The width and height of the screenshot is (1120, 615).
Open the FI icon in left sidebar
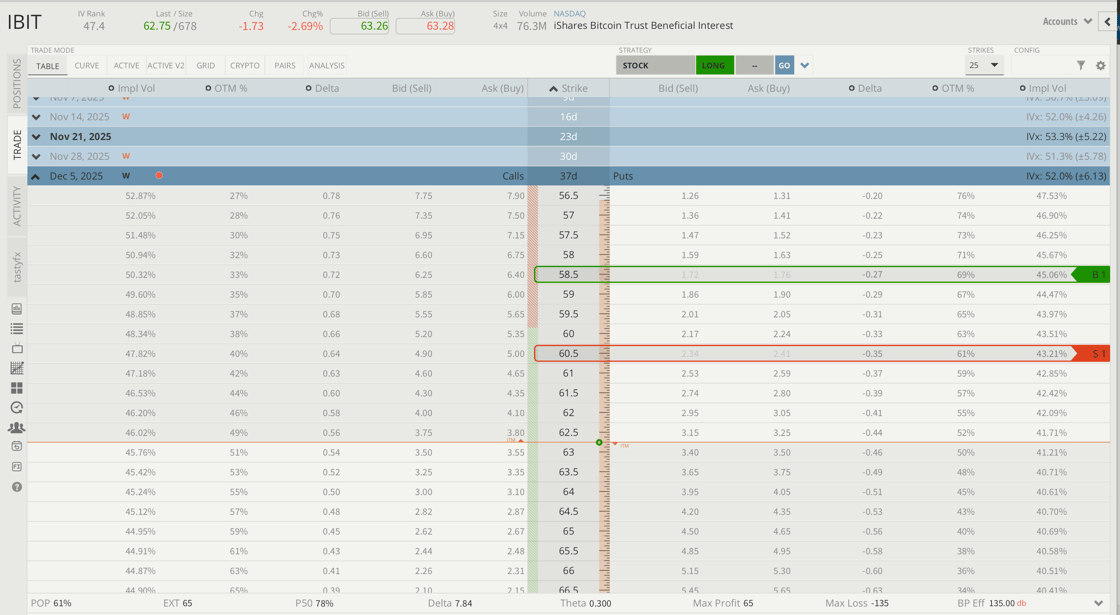pos(16,466)
